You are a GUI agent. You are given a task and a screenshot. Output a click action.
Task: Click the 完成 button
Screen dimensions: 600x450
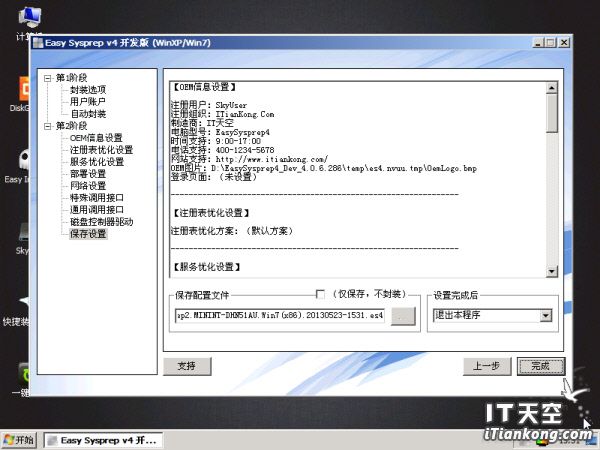(541, 366)
